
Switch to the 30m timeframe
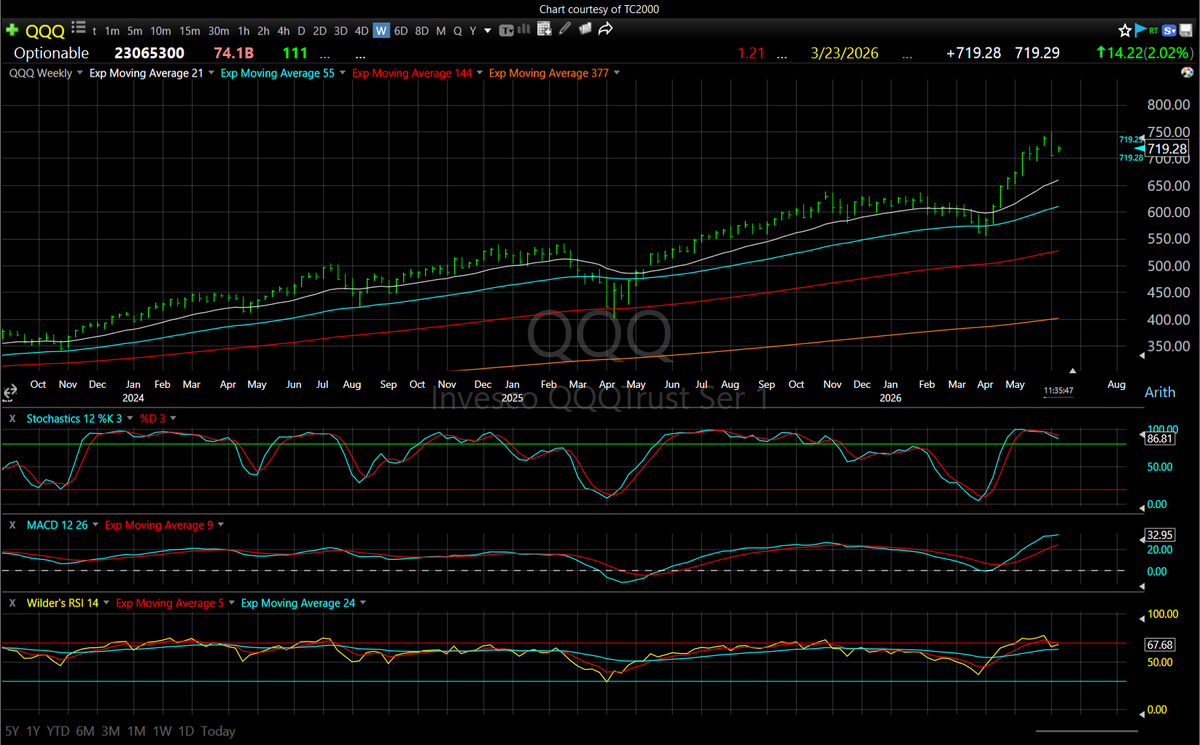pos(218,31)
